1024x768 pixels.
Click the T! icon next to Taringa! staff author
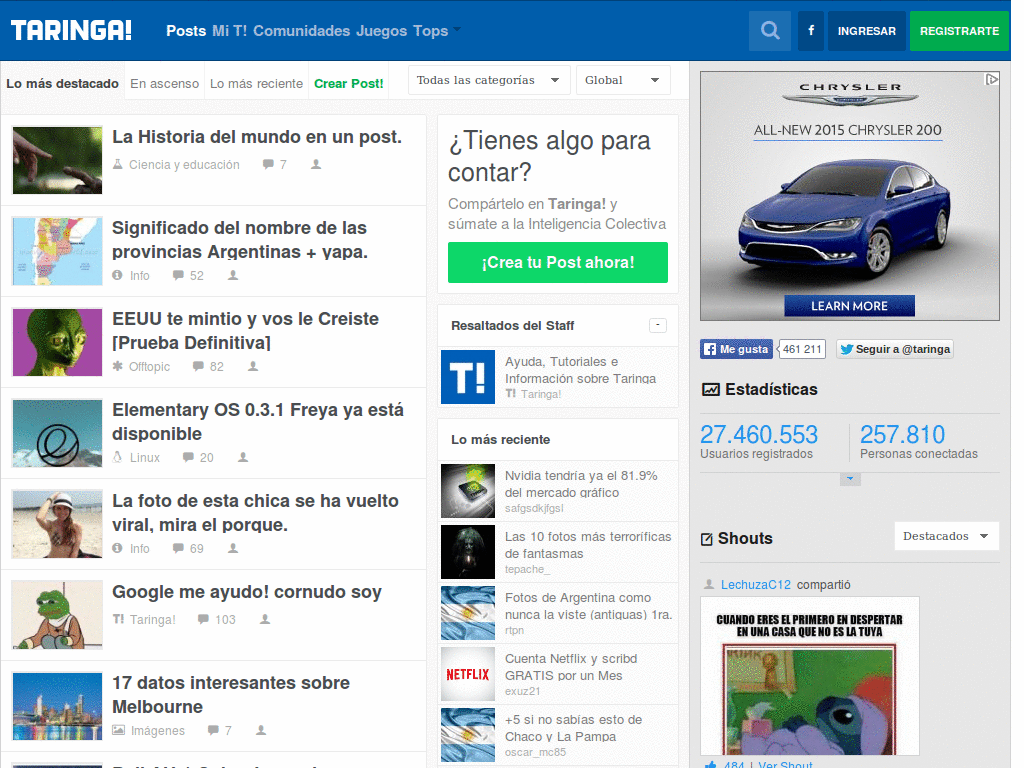pos(511,393)
